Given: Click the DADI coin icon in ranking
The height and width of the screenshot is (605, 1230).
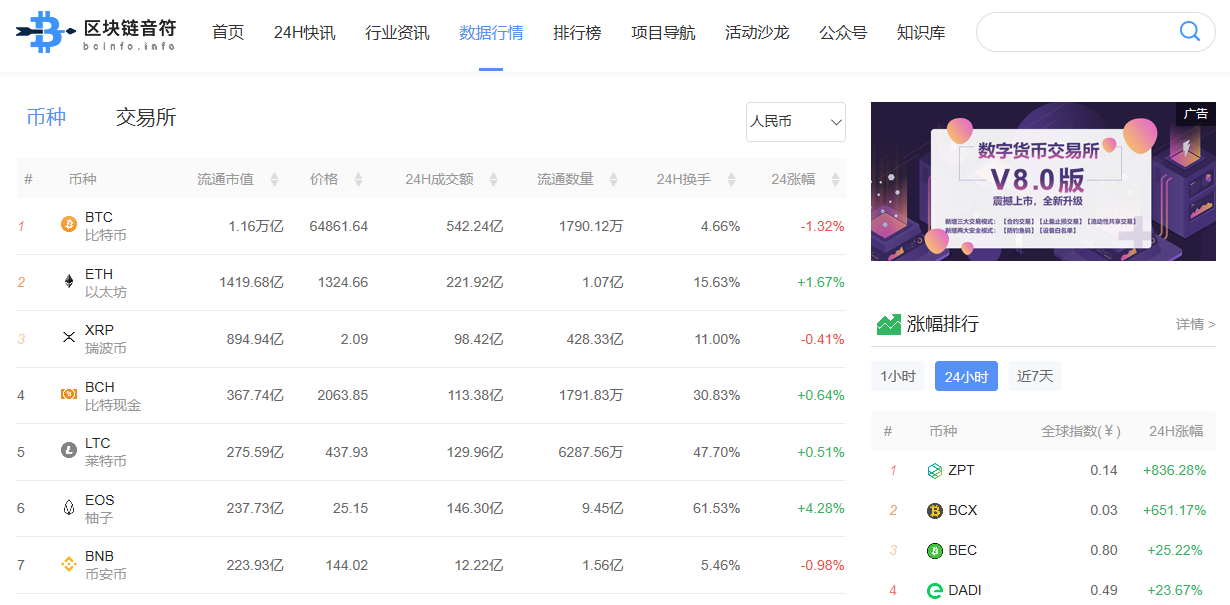Looking at the screenshot, I should pyautogui.click(x=935, y=591).
